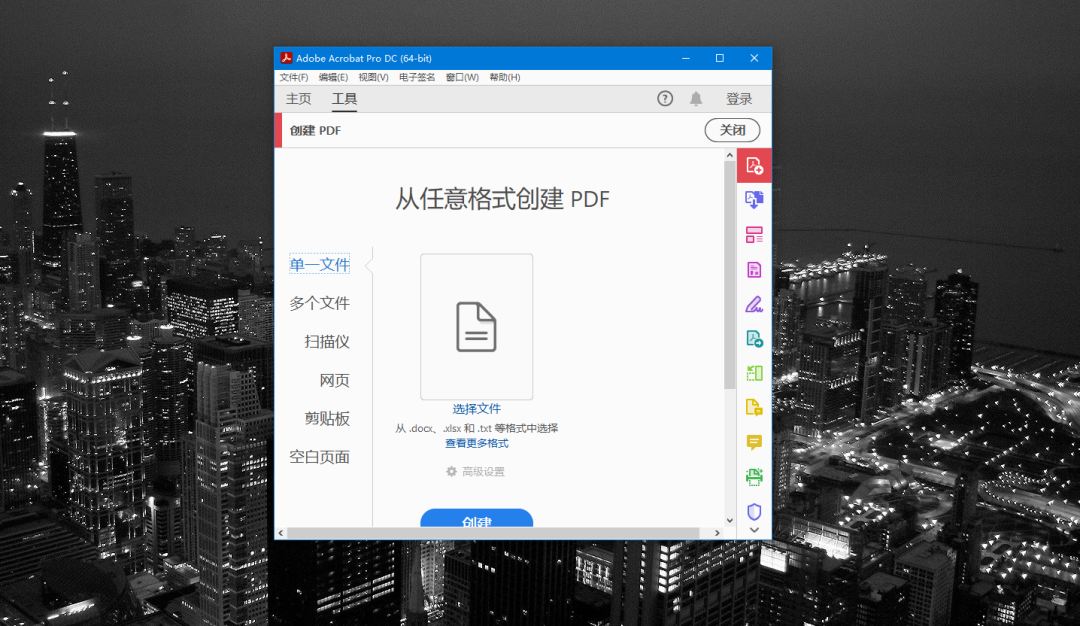Open the Compress/Crop pages green icon
Viewport: 1080px width, 626px height.
(754, 373)
